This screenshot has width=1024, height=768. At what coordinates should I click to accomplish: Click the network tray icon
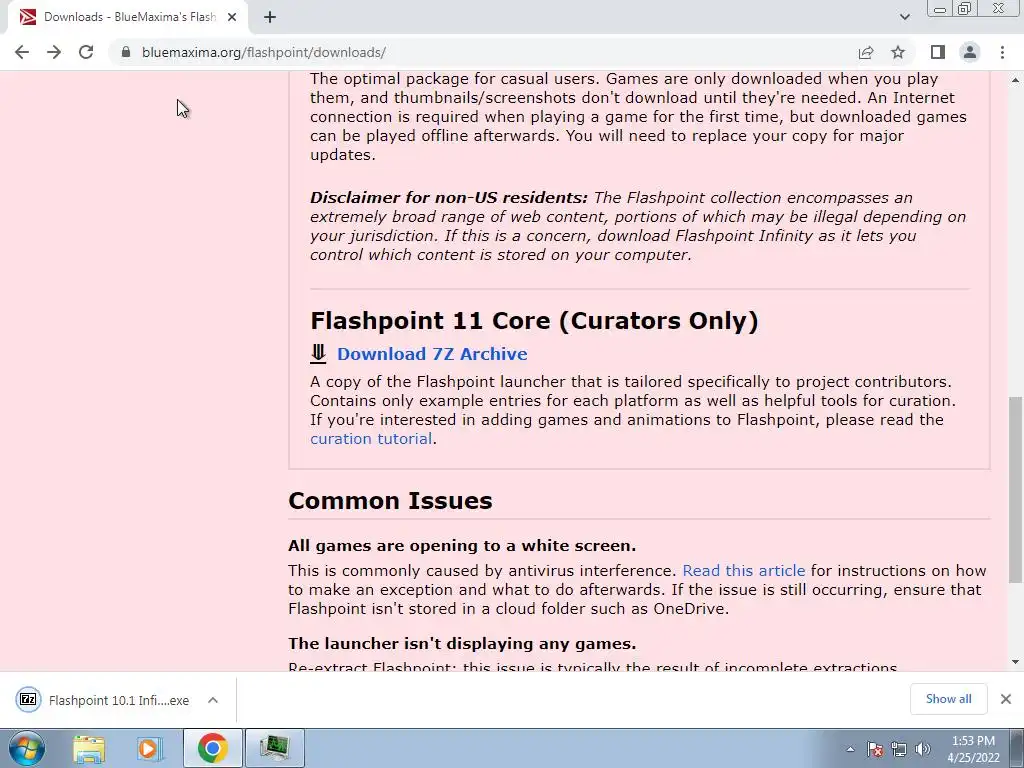[x=899, y=749]
